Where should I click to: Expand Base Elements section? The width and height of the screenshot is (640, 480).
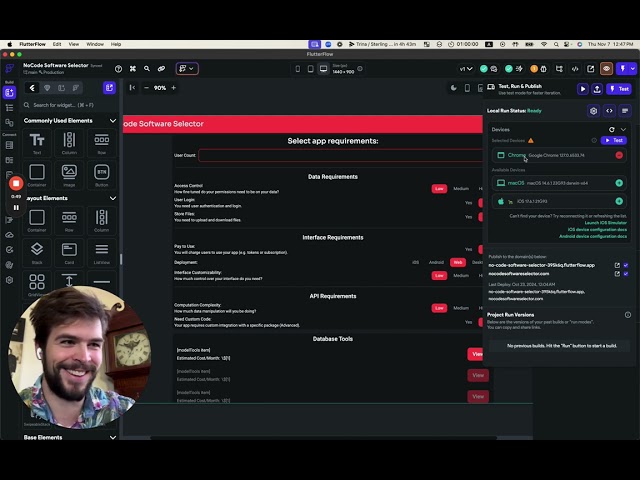113,438
